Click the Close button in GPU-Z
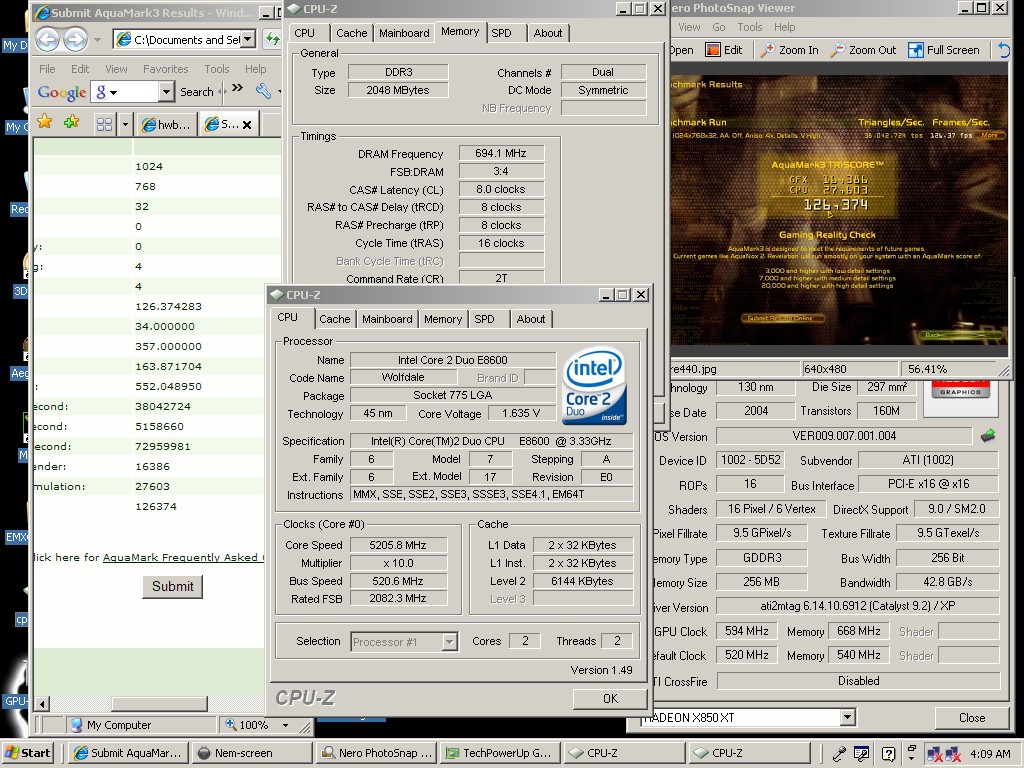 [x=972, y=718]
